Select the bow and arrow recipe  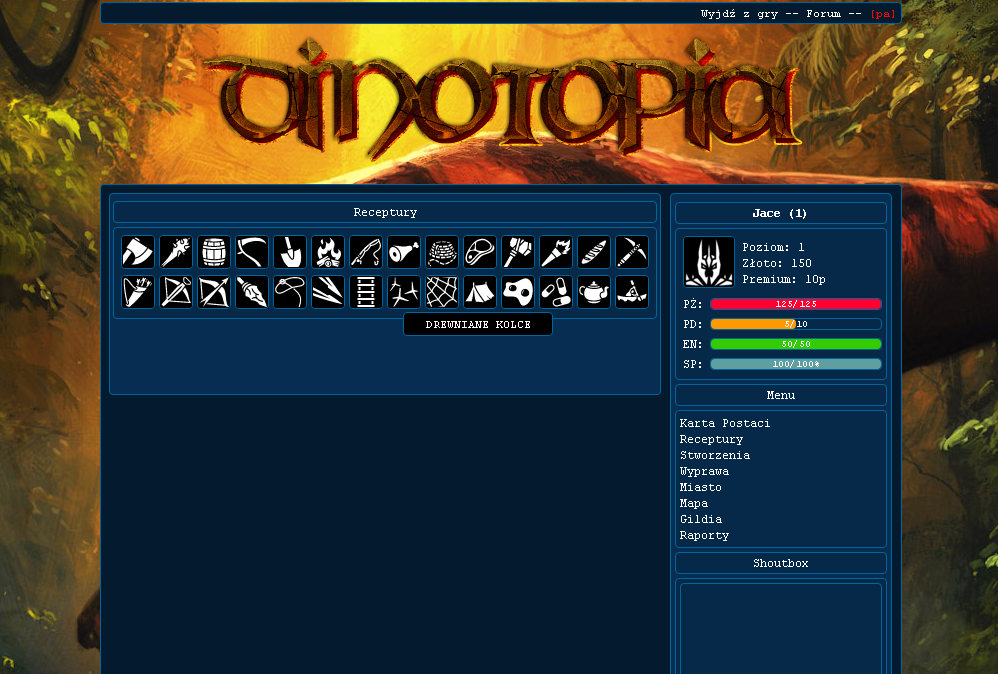(x=214, y=291)
